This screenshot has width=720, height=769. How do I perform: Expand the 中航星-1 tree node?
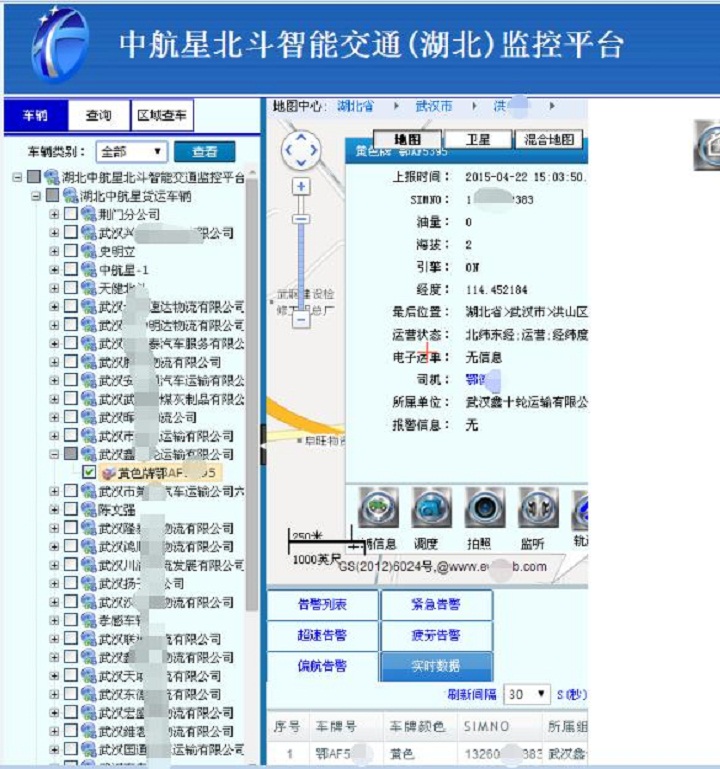[x=54, y=270]
